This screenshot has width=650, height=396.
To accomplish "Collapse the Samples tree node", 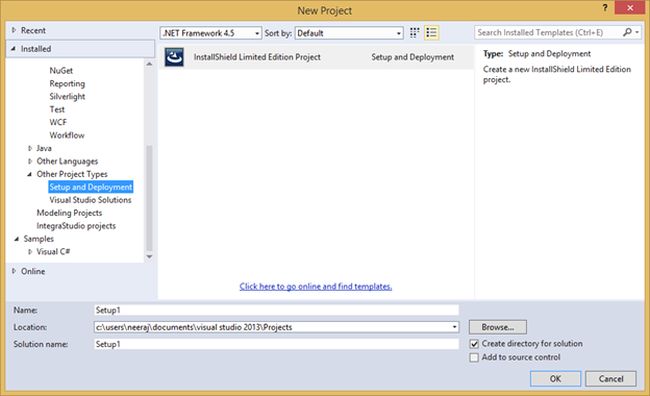I will click(17, 239).
